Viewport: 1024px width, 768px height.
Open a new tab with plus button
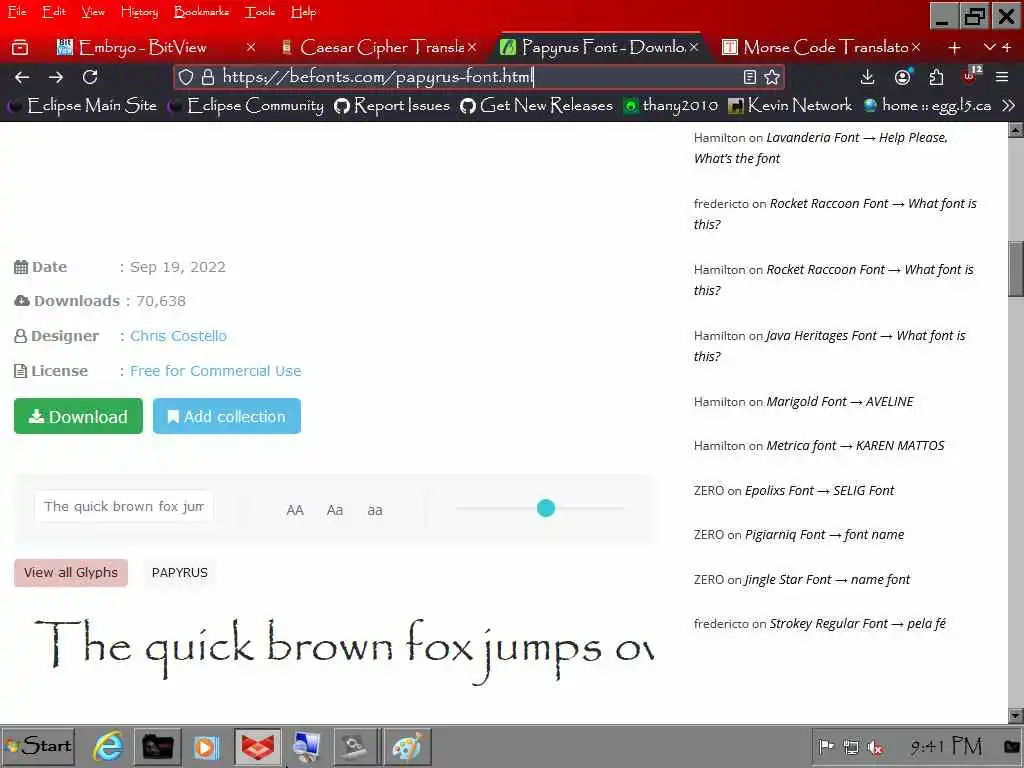[954, 47]
